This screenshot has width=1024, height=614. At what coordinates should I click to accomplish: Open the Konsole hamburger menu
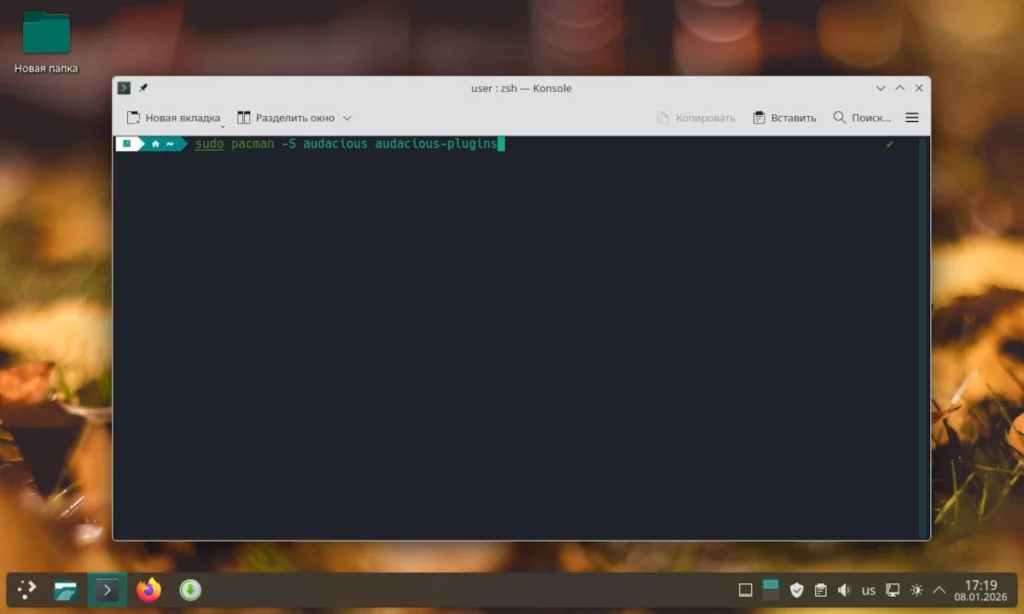[912, 118]
